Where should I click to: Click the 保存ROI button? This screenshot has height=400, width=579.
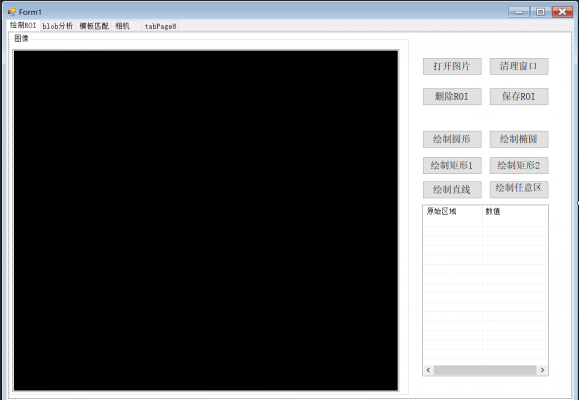pyautogui.click(x=519, y=96)
